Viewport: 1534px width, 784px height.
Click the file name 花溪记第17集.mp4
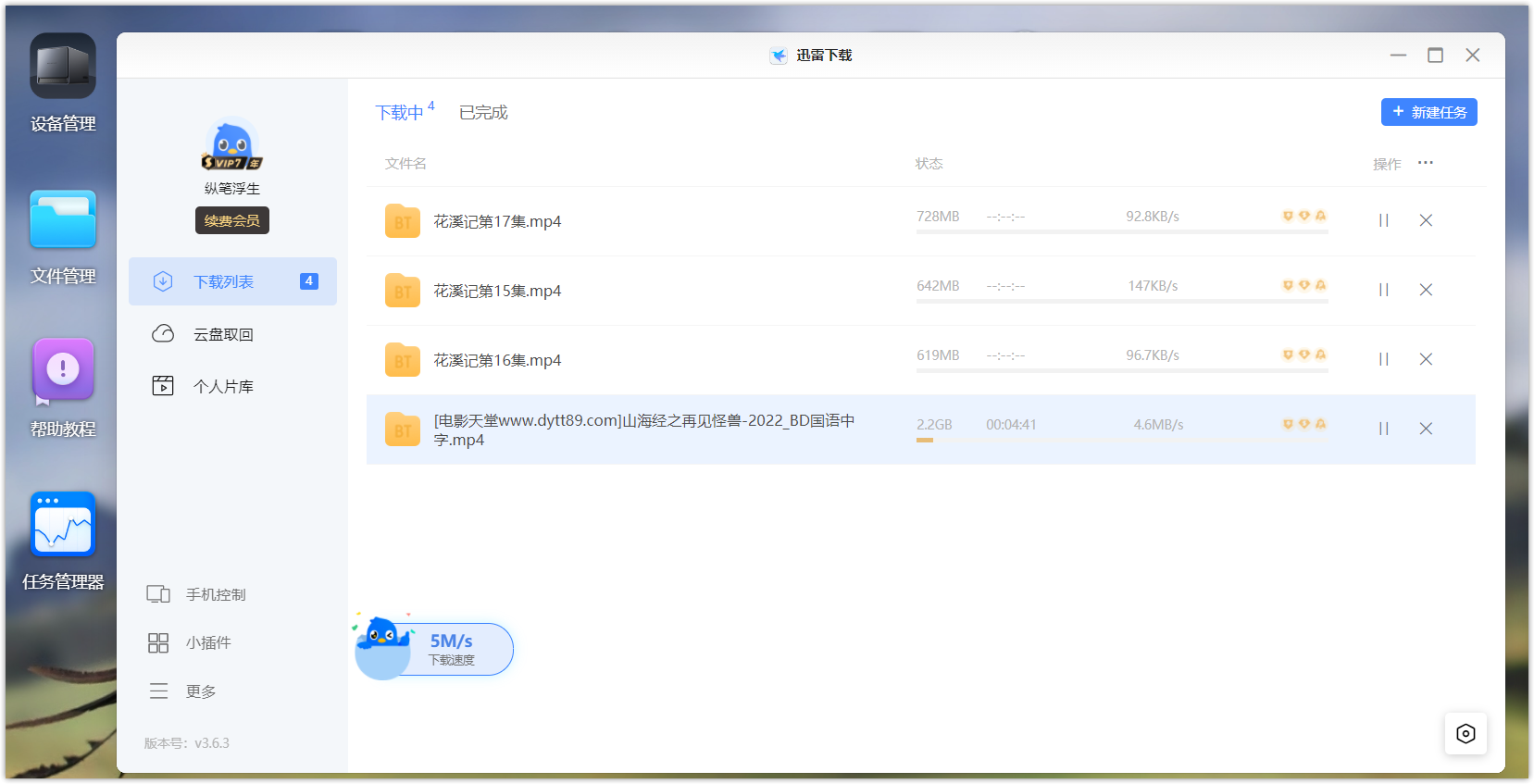point(497,221)
